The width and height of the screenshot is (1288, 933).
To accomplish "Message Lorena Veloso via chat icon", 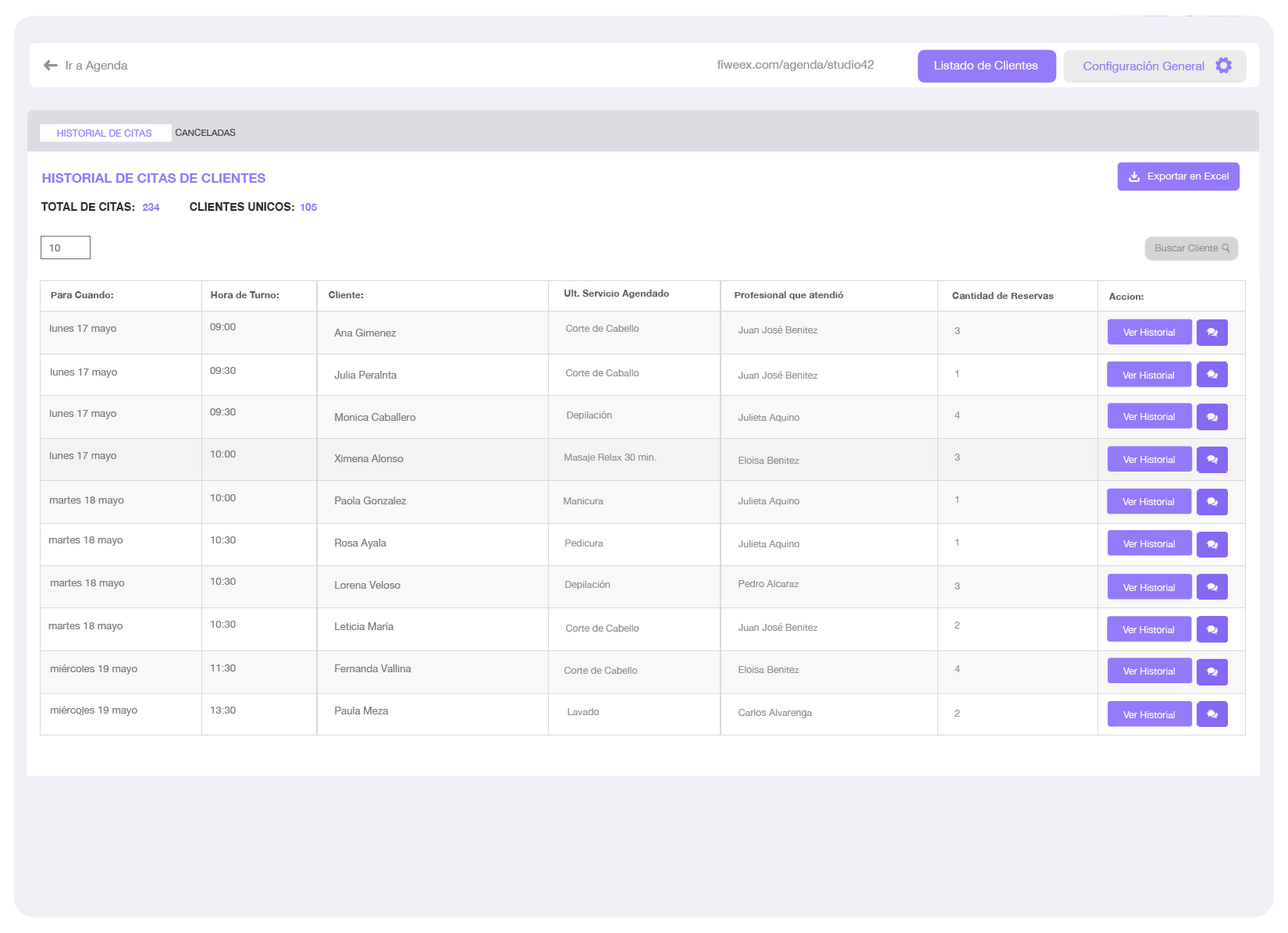I will pyautogui.click(x=1212, y=587).
